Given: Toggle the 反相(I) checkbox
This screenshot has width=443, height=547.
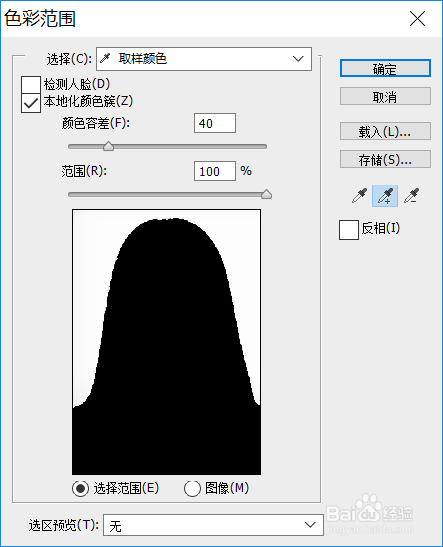Looking at the screenshot, I should pyautogui.click(x=349, y=230).
